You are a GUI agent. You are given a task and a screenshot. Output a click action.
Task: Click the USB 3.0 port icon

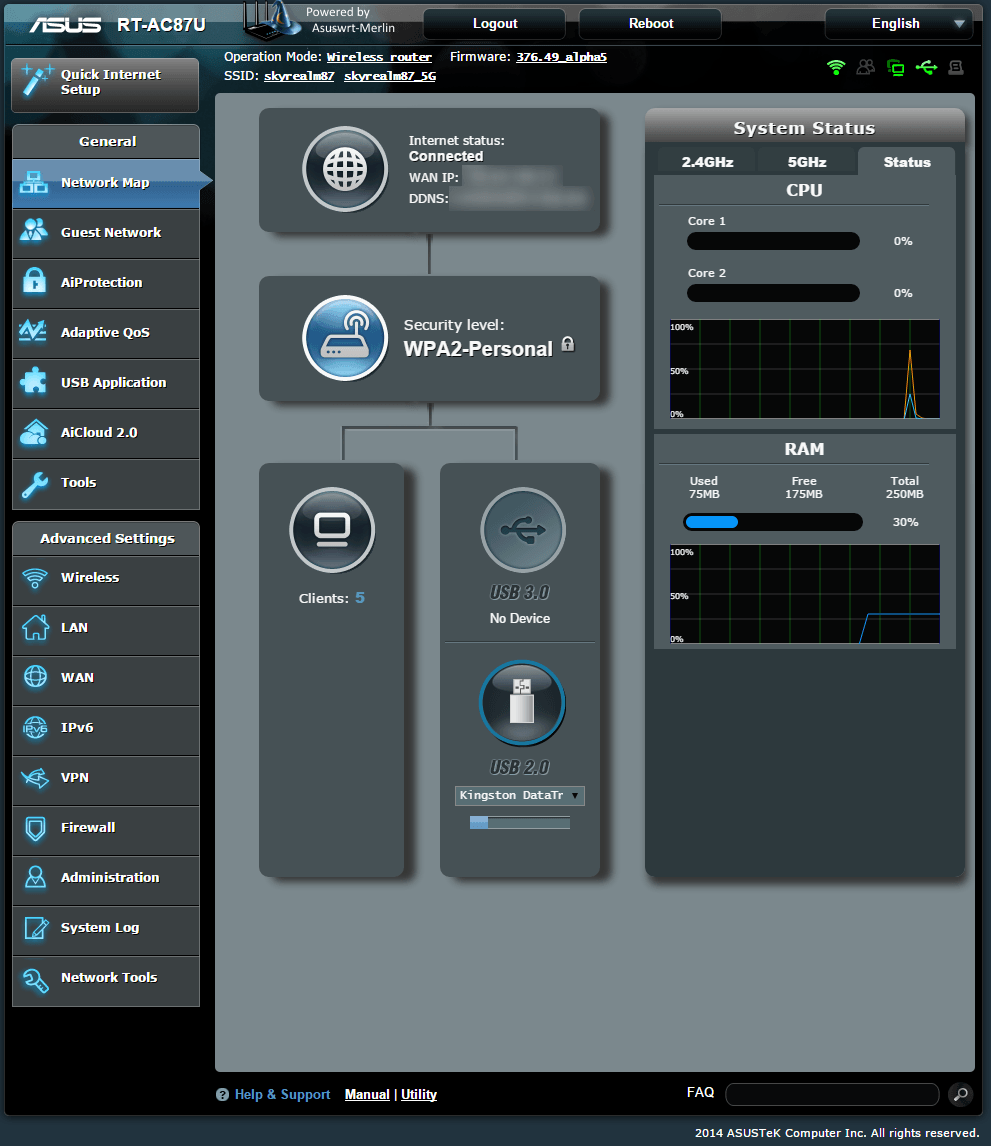[x=522, y=530]
